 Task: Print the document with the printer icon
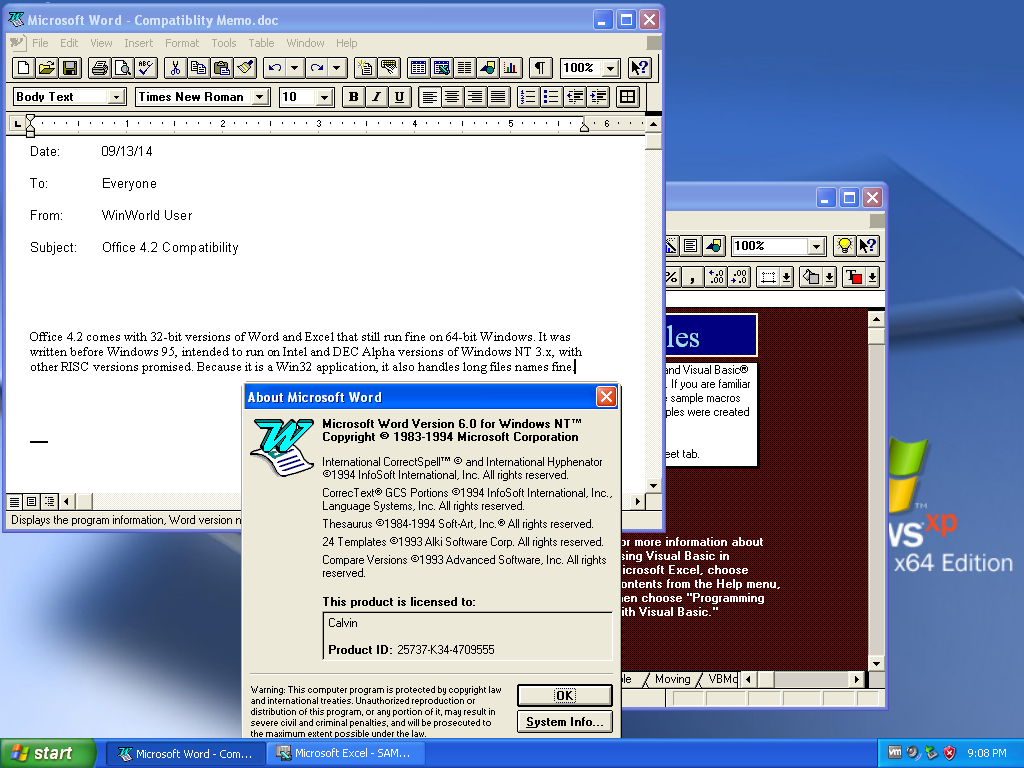[x=99, y=67]
